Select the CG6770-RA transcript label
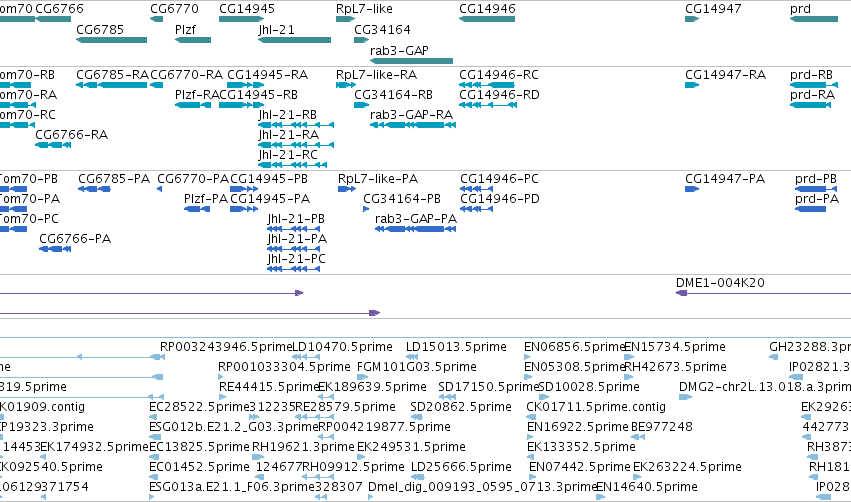The image size is (851, 502). (186, 74)
